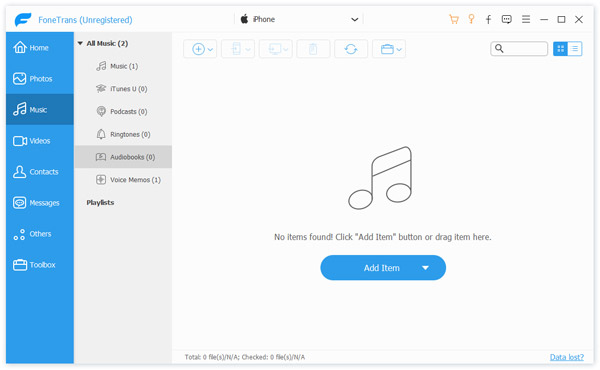Select Podcasts (0) category

click(x=123, y=112)
